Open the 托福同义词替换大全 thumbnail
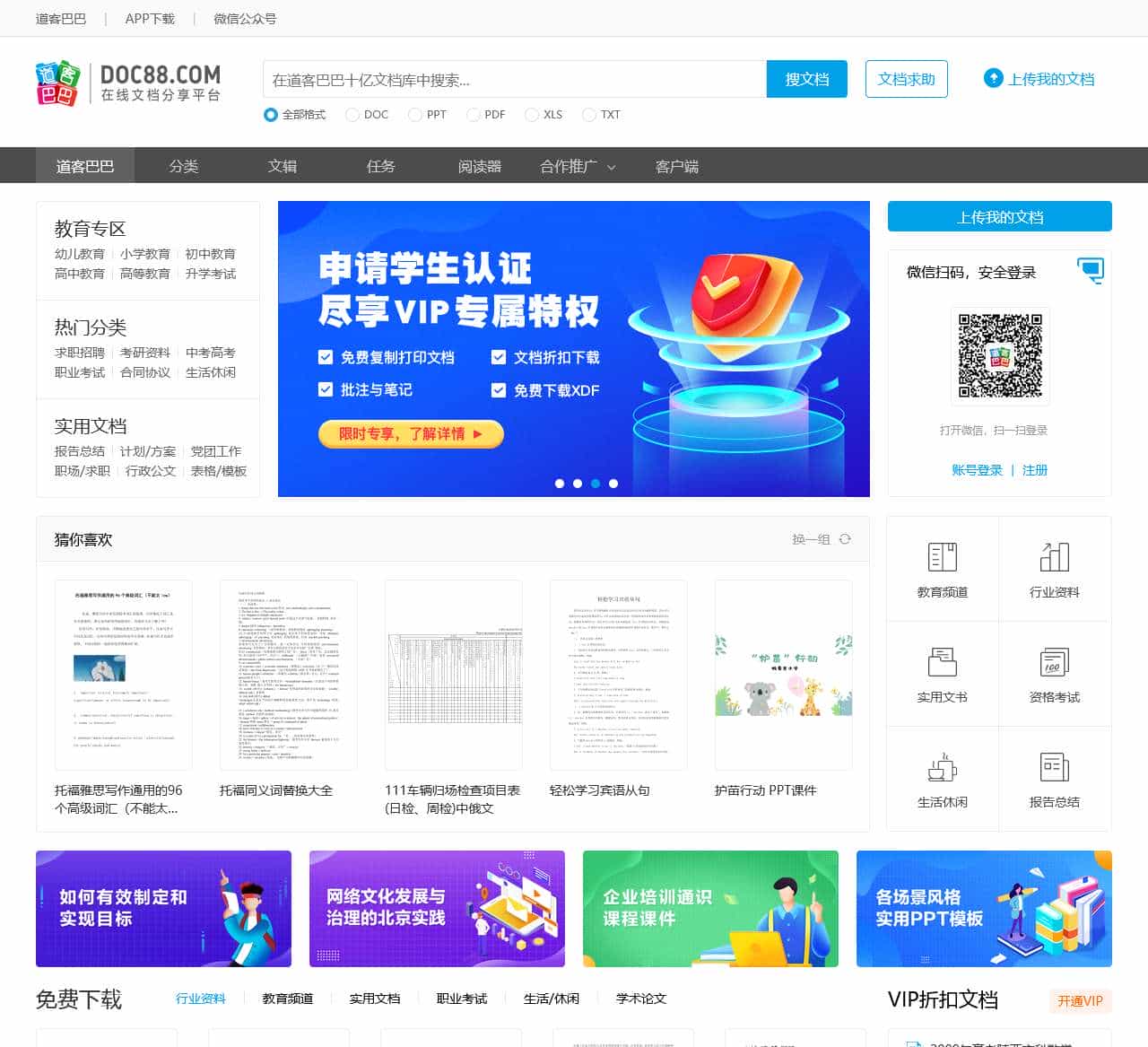 tap(288, 675)
